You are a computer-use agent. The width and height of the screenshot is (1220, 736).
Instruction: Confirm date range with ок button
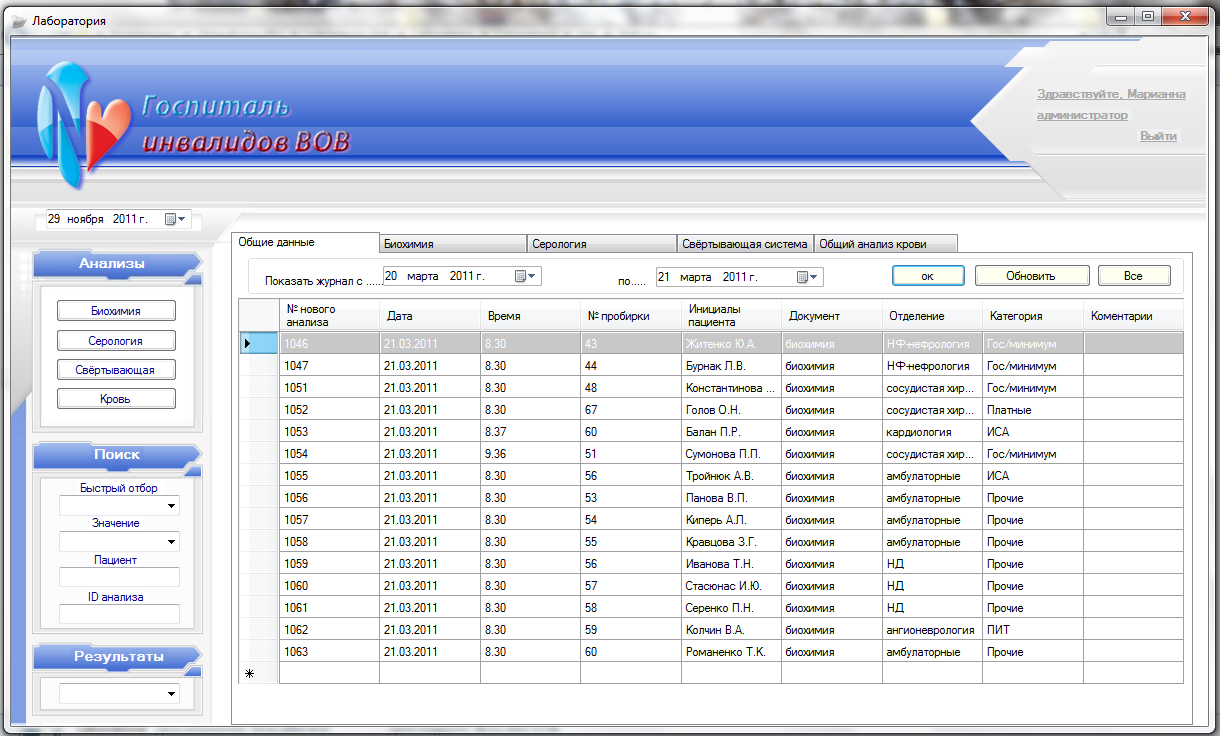[x=928, y=276]
